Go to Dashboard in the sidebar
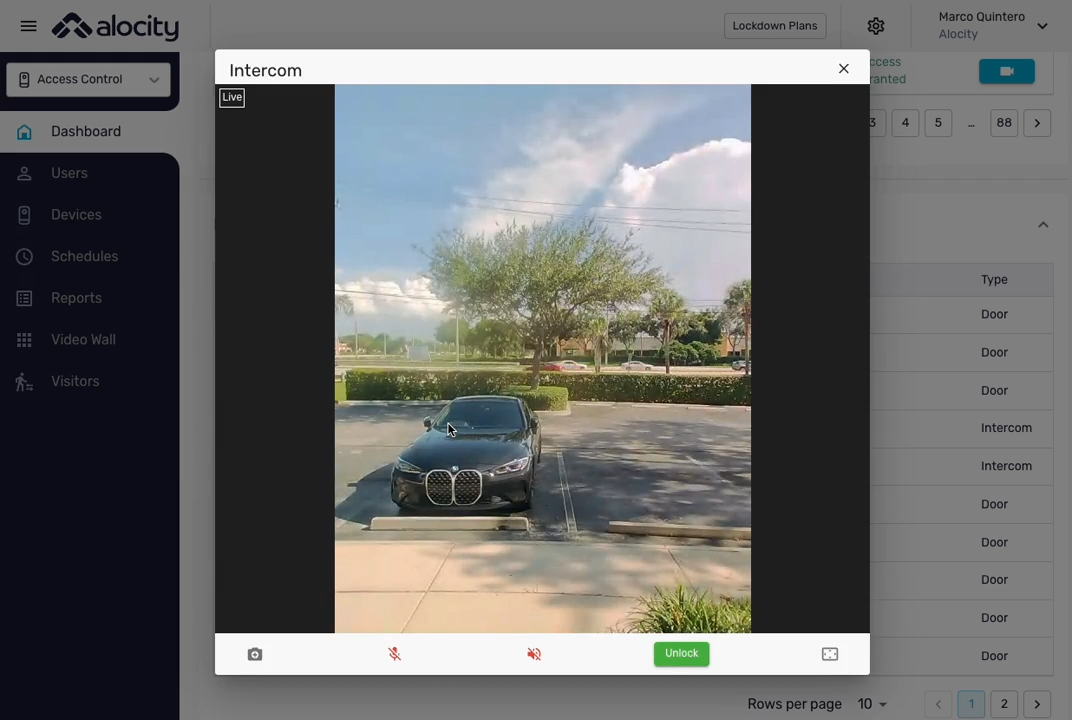This screenshot has height=720, width=1072. [x=86, y=131]
